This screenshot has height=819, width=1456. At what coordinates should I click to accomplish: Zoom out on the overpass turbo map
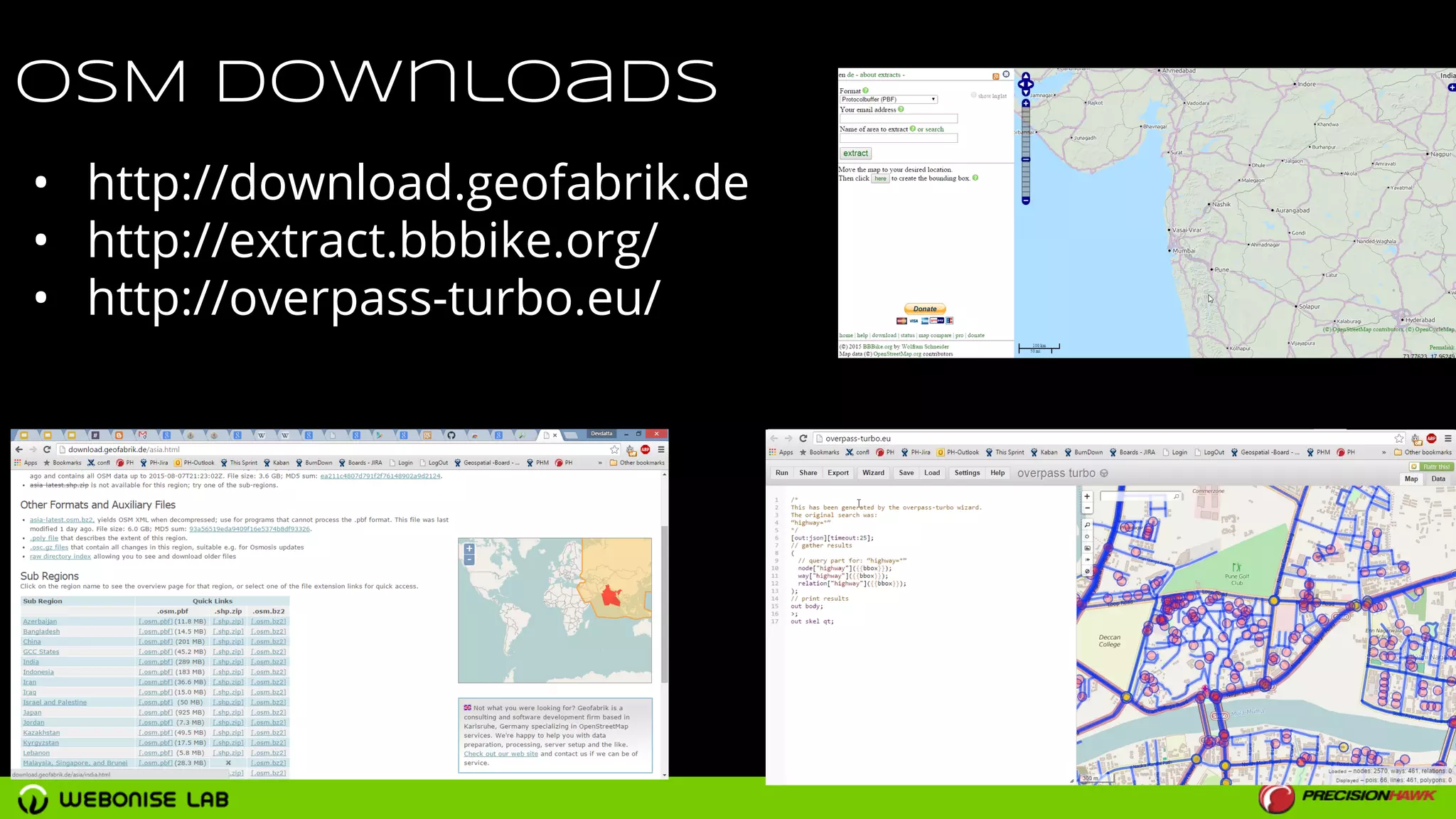coord(1087,508)
